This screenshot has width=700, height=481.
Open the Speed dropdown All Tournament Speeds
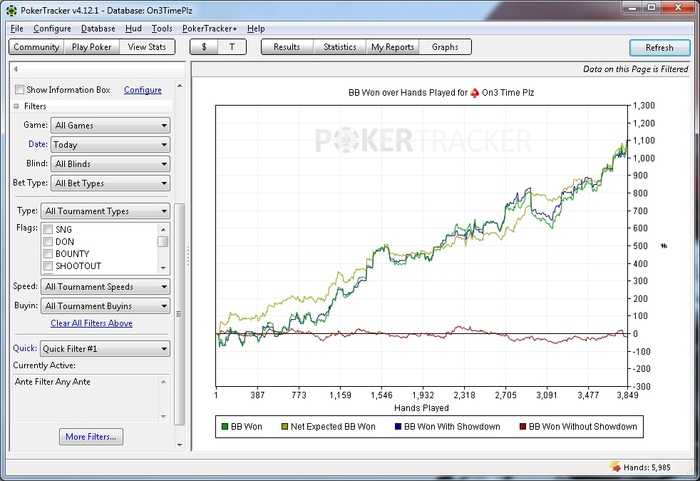point(105,287)
